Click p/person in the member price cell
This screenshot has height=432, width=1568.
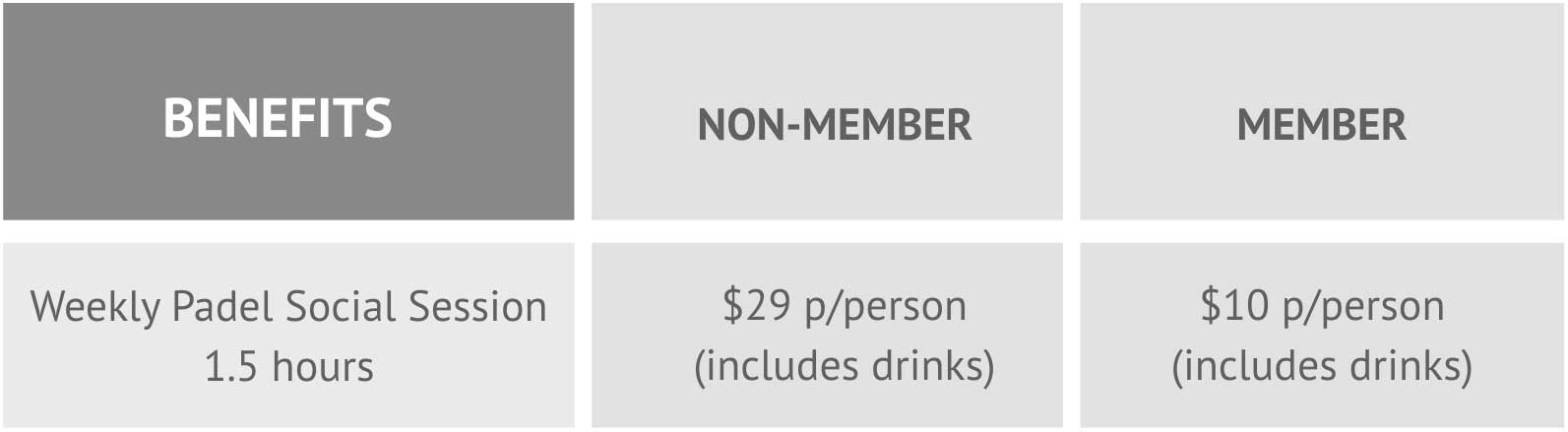1363,306
